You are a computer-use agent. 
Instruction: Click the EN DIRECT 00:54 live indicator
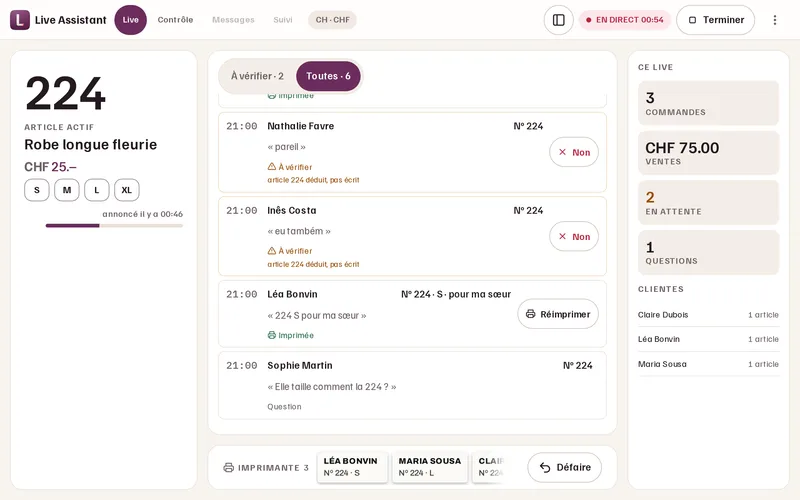click(x=624, y=20)
